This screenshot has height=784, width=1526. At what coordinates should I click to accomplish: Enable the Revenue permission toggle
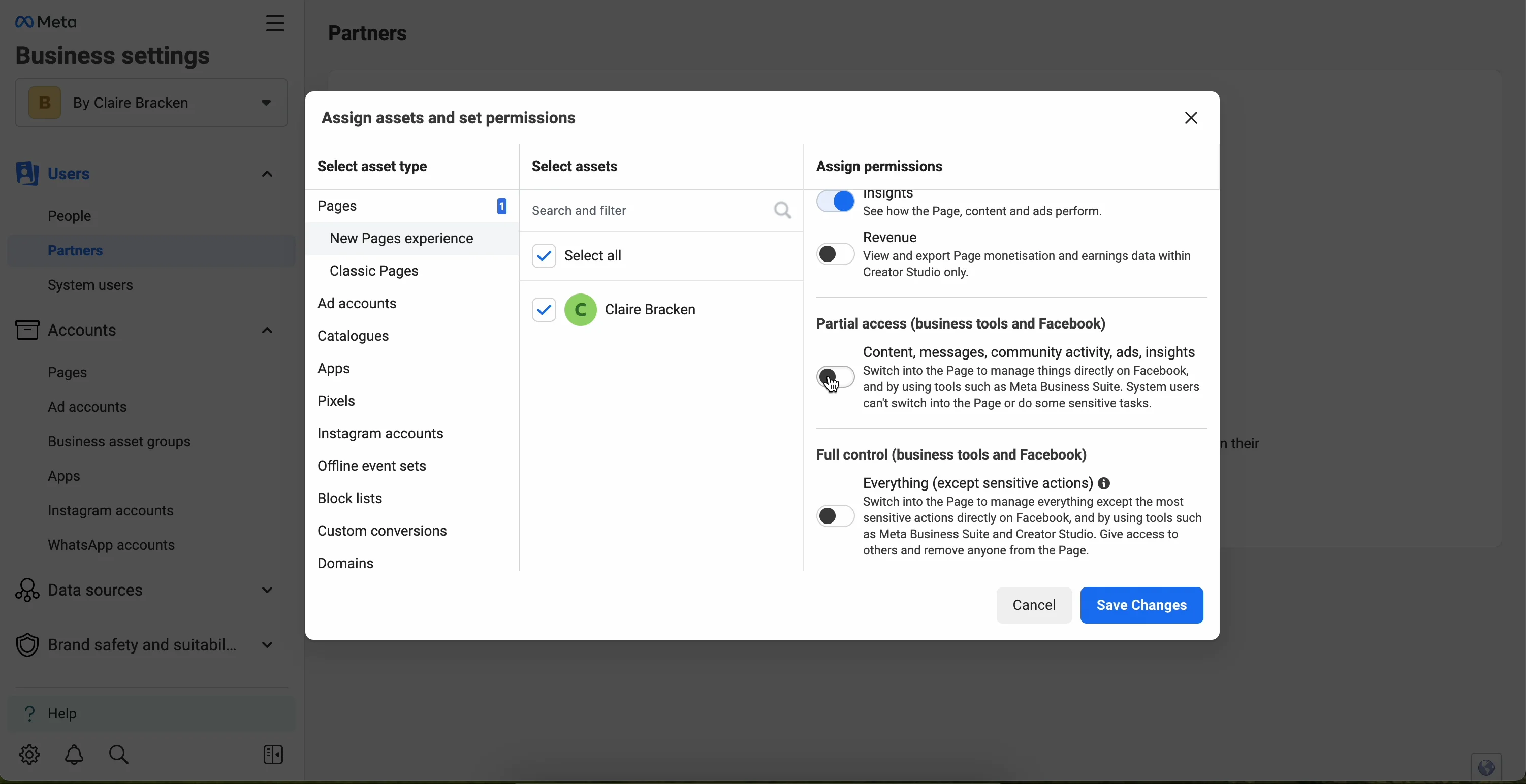pos(835,254)
